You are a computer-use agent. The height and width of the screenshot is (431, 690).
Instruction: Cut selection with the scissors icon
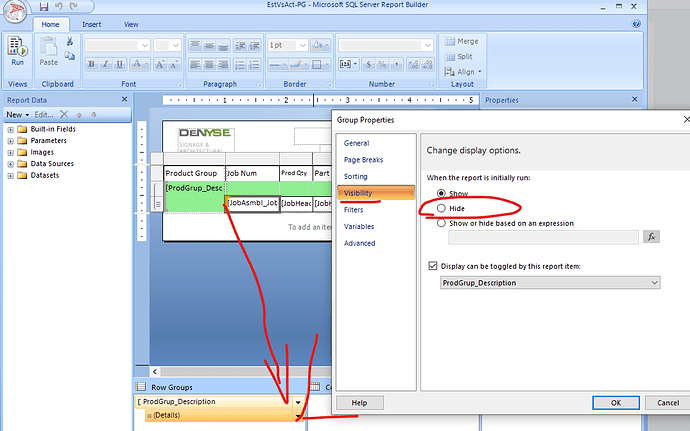click(x=70, y=42)
